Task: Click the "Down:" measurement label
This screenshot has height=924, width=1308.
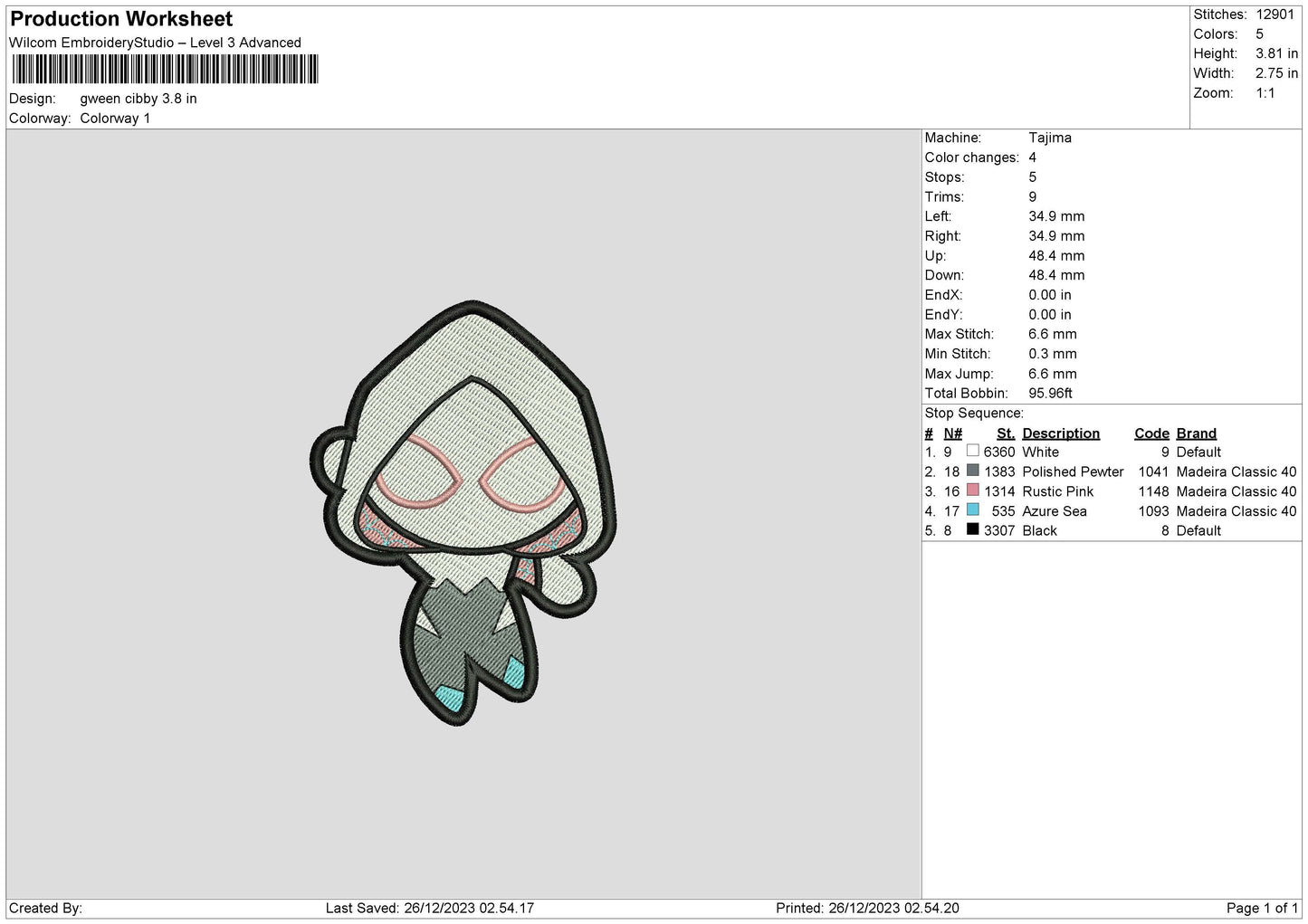Action: tap(944, 275)
